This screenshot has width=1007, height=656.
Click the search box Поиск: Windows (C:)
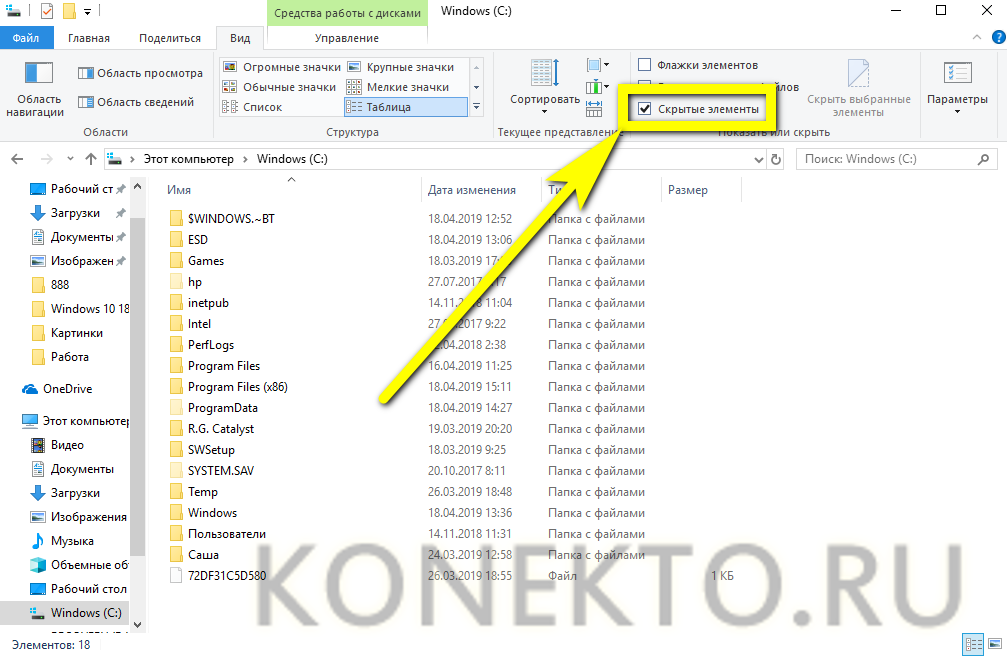[896, 159]
